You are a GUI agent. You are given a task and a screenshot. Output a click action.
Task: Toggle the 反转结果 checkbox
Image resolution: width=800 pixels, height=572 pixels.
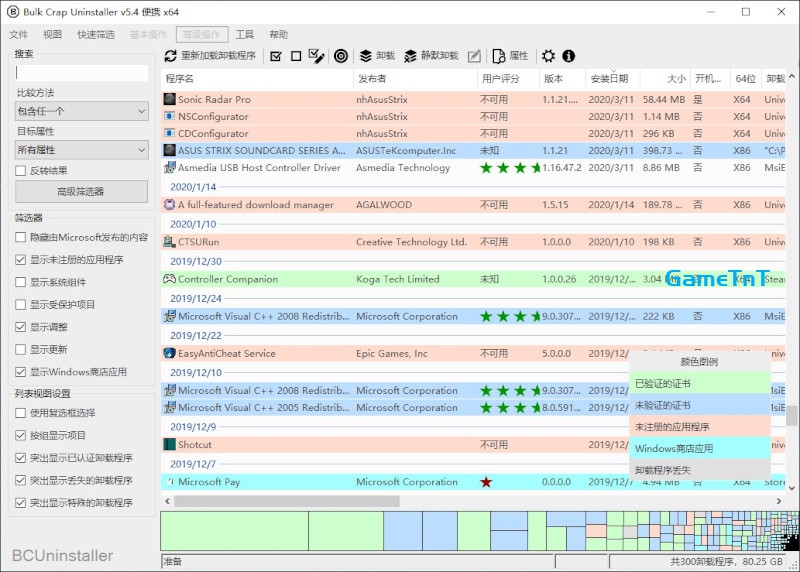tap(20, 170)
